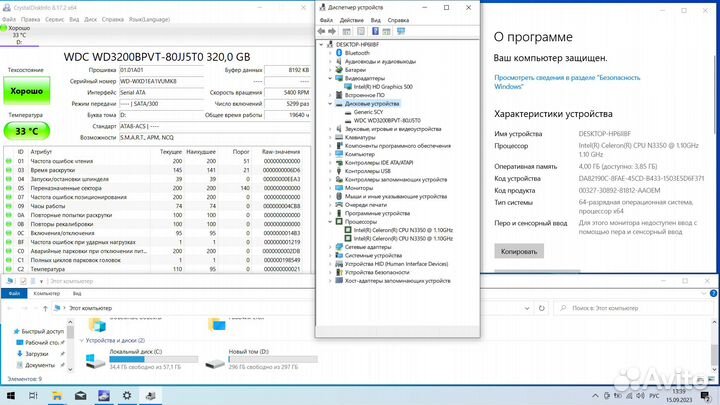
Task: Collapse Дисковые устройства node
Action: 330,103
